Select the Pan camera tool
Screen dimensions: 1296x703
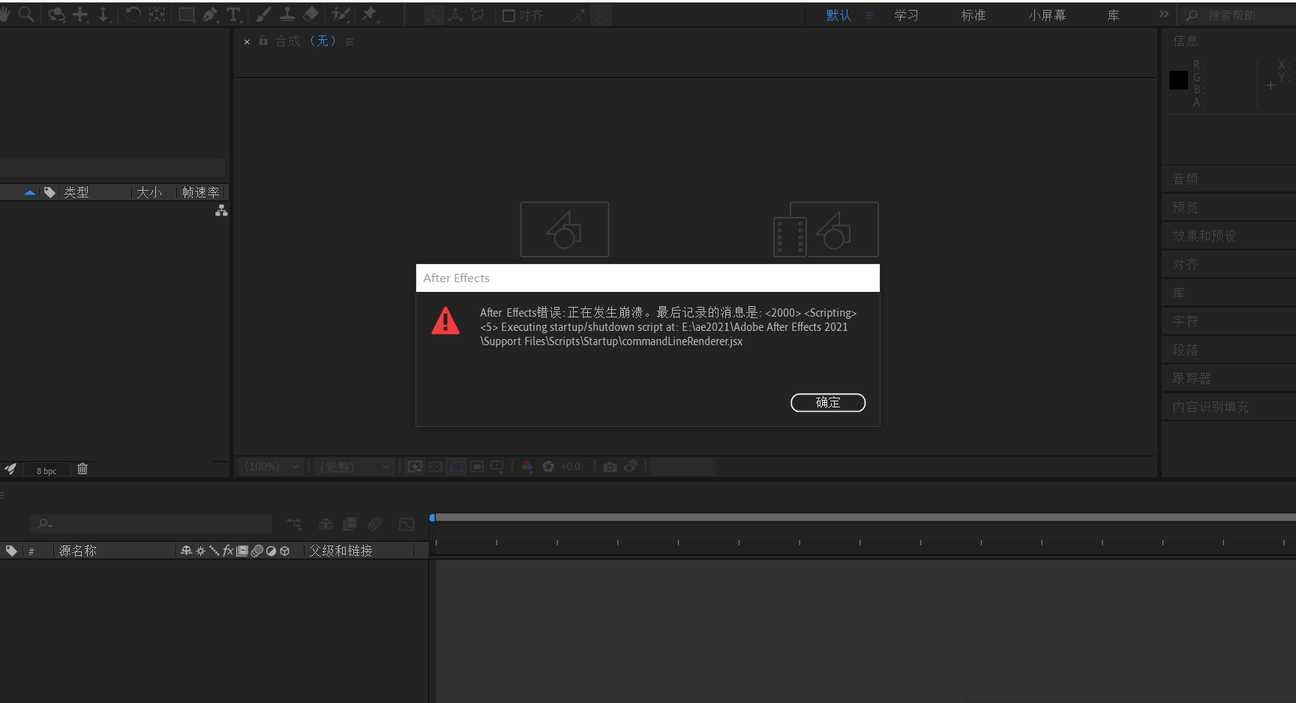(80, 15)
